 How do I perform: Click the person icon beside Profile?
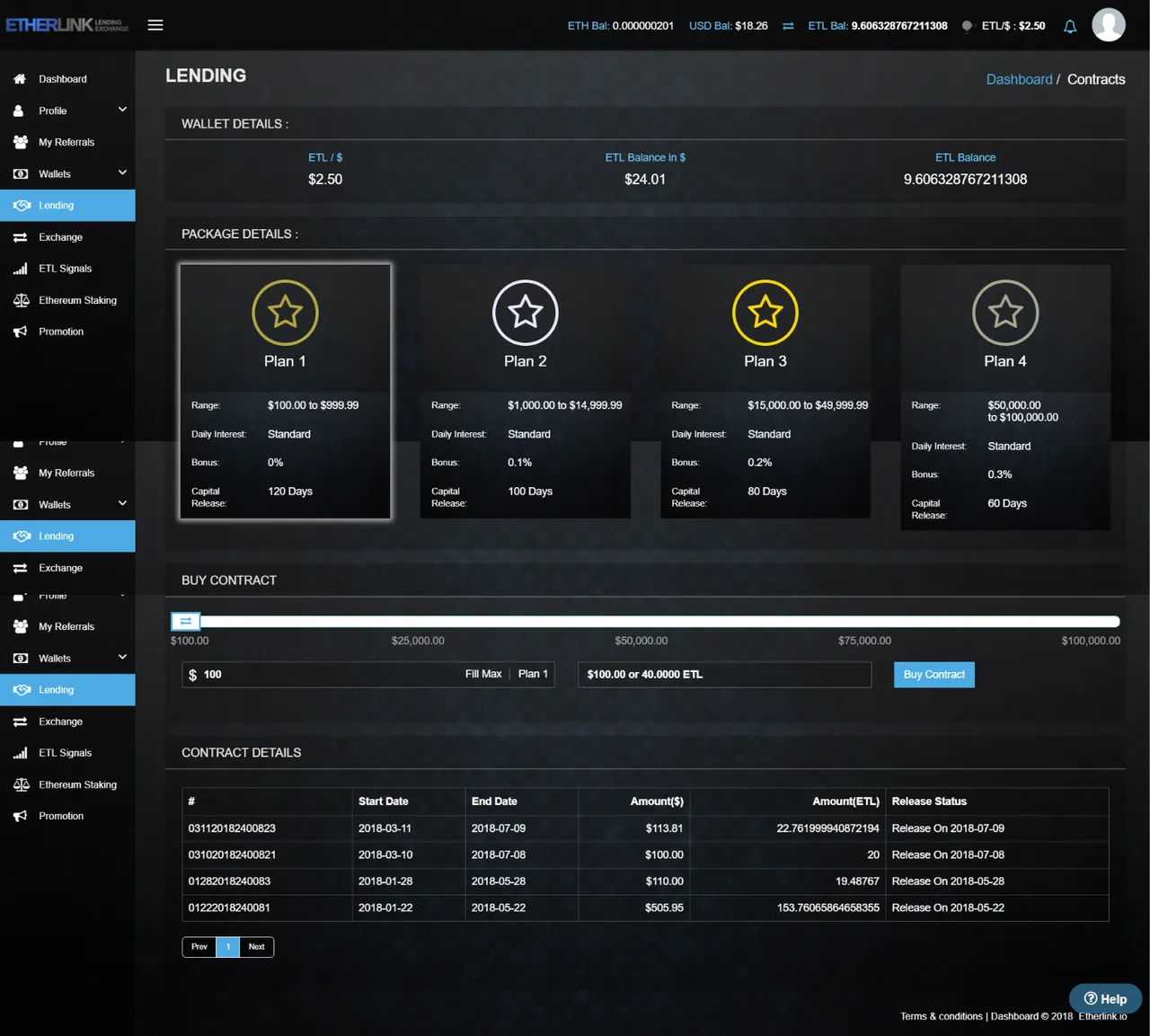coord(18,111)
